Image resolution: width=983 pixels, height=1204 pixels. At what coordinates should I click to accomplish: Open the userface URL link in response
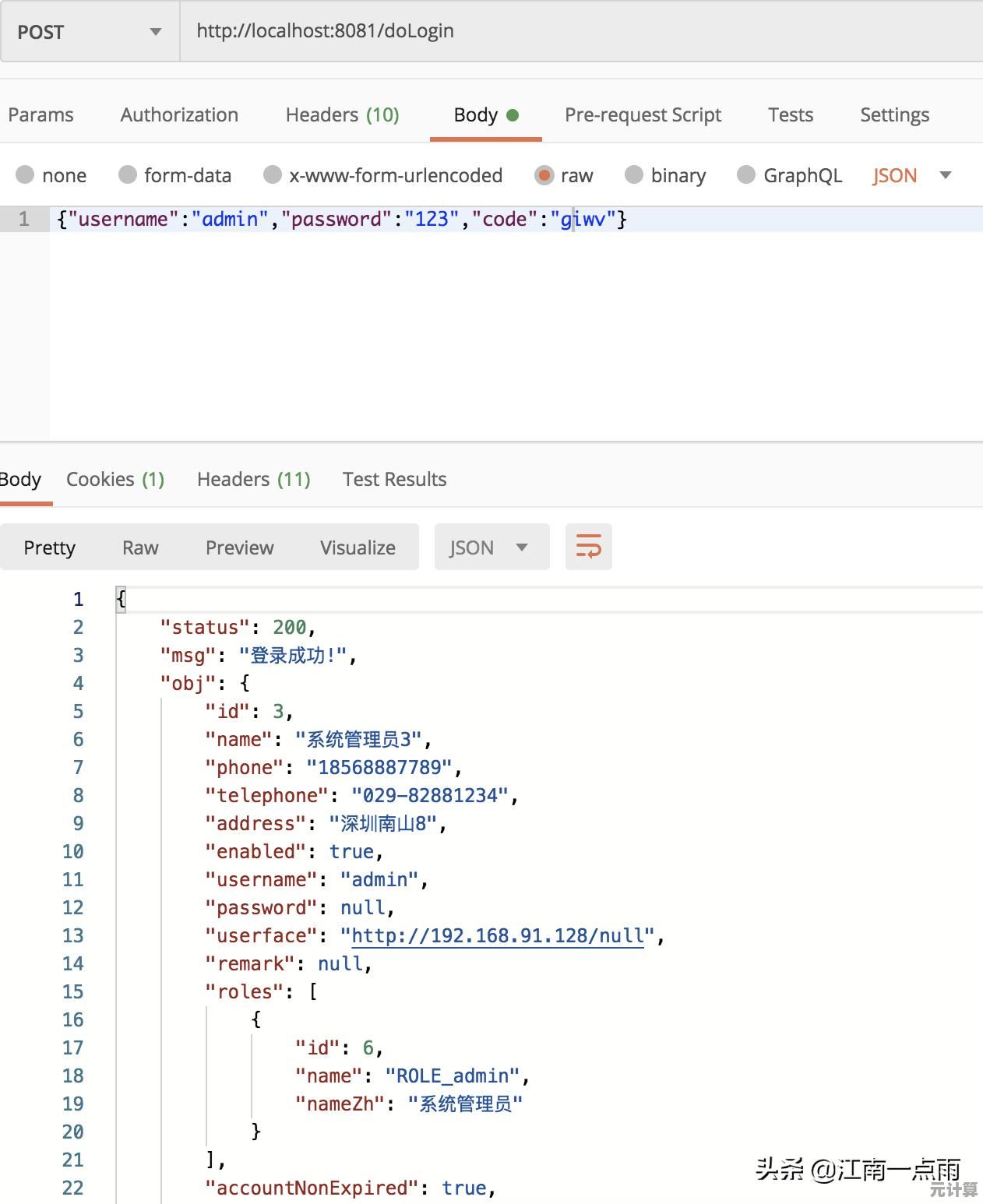[498, 935]
